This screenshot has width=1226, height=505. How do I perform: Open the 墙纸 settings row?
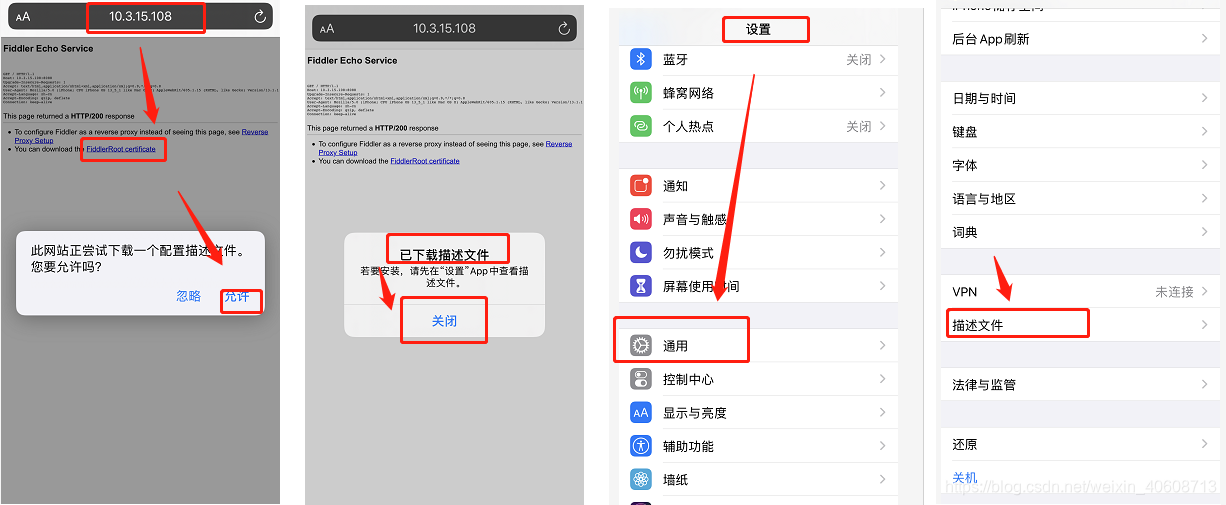coord(757,479)
